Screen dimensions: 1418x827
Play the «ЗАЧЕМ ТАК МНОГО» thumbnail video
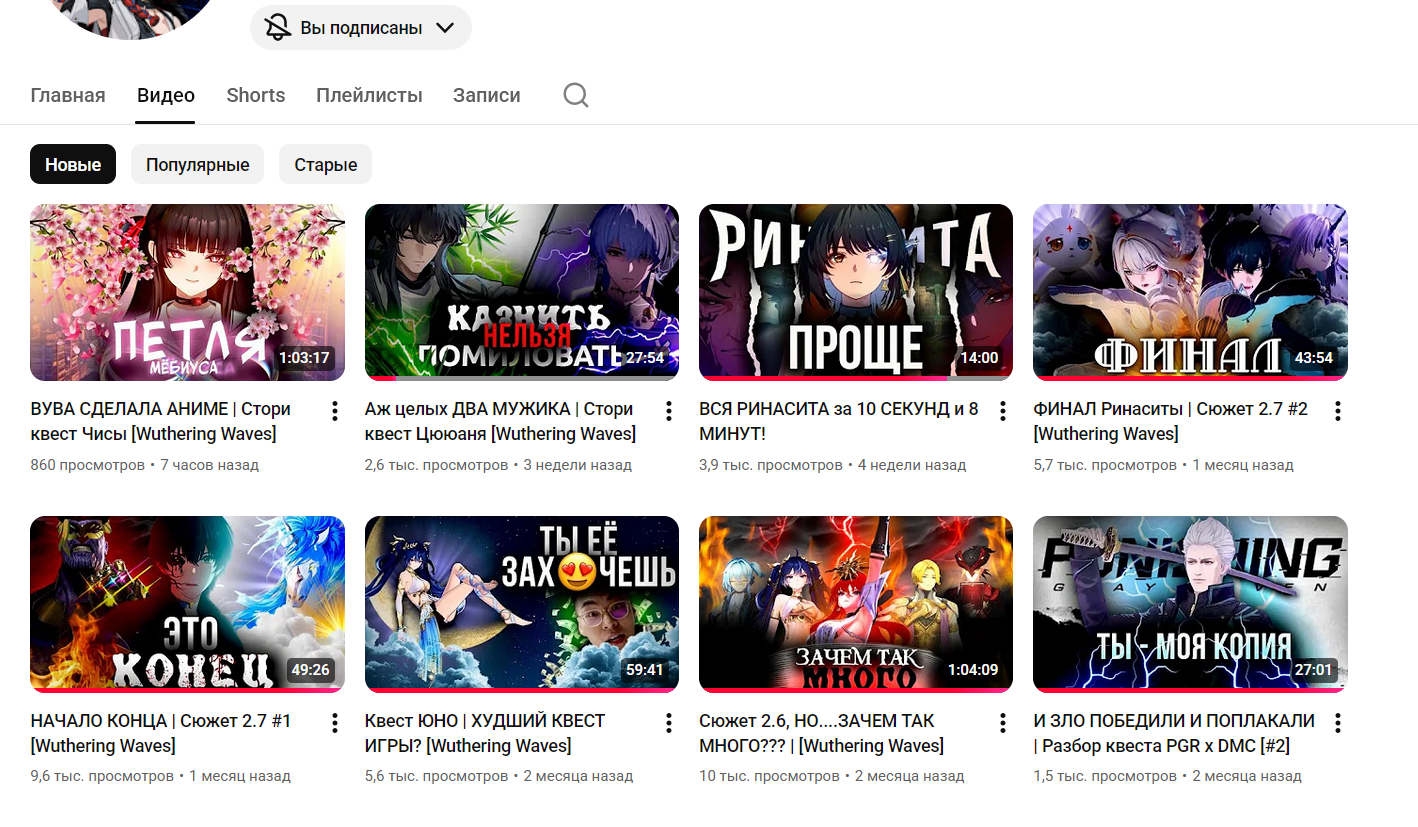(x=856, y=604)
